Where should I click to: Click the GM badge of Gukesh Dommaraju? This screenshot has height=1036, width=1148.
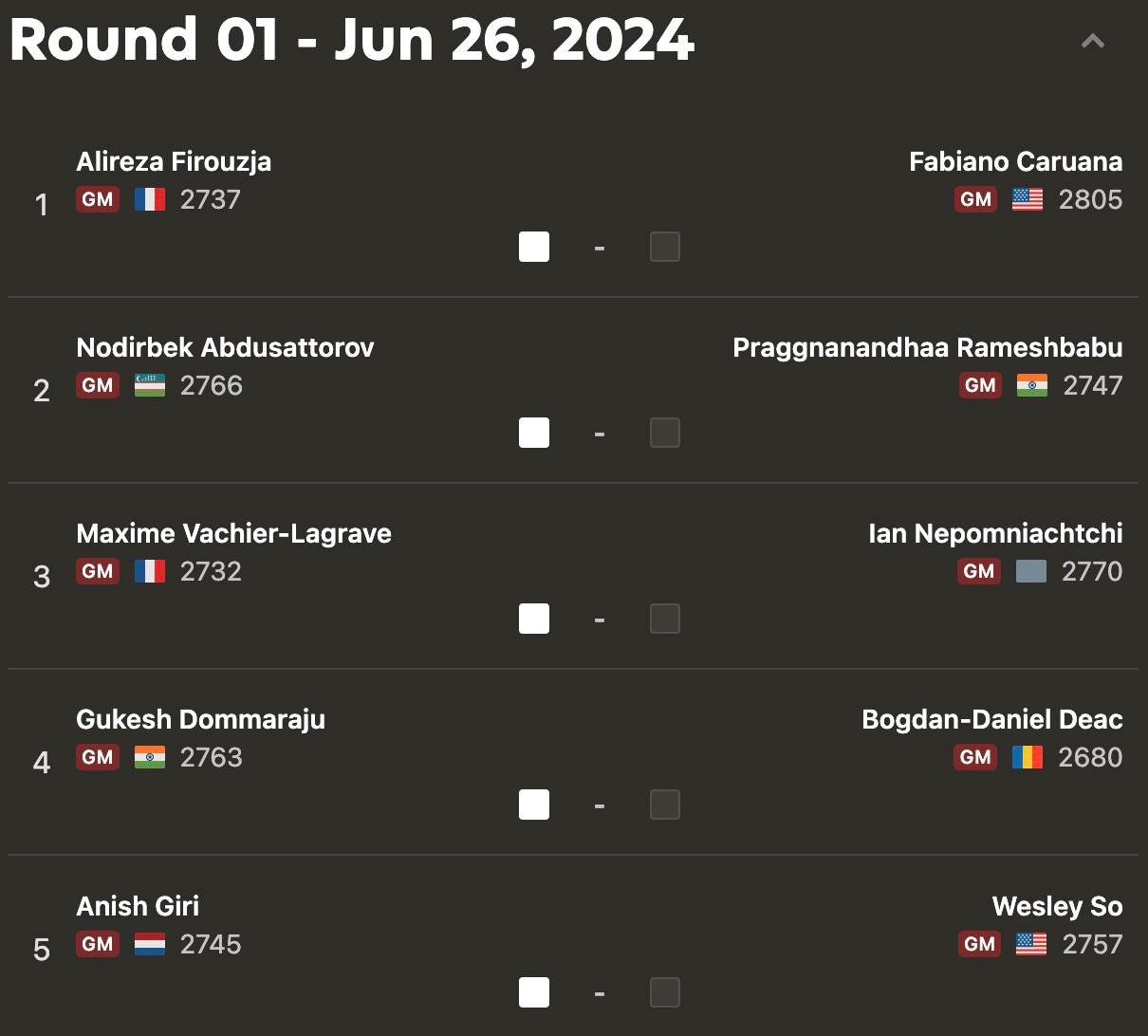point(98,757)
